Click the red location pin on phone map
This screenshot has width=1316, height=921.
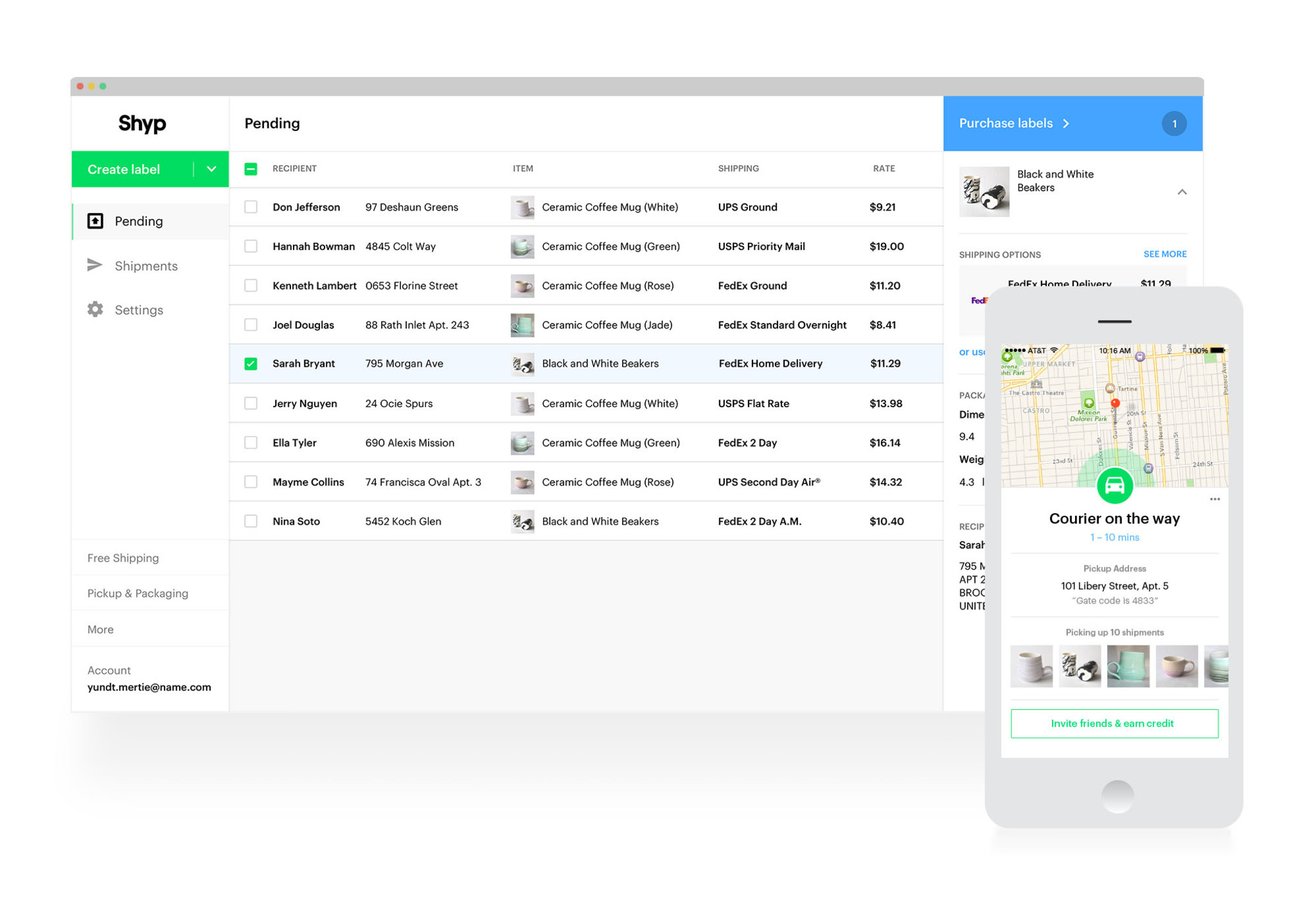click(x=1116, y=403)
